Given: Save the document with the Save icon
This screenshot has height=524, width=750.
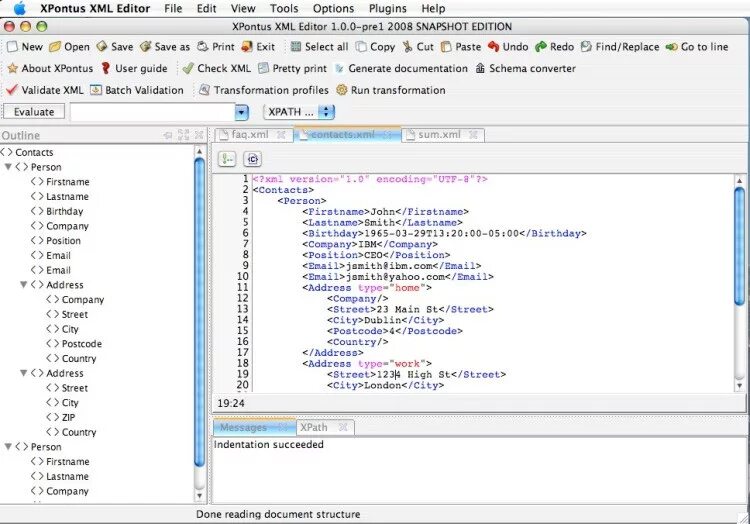Looking at the screenshot, I should (x=102, y=47).
